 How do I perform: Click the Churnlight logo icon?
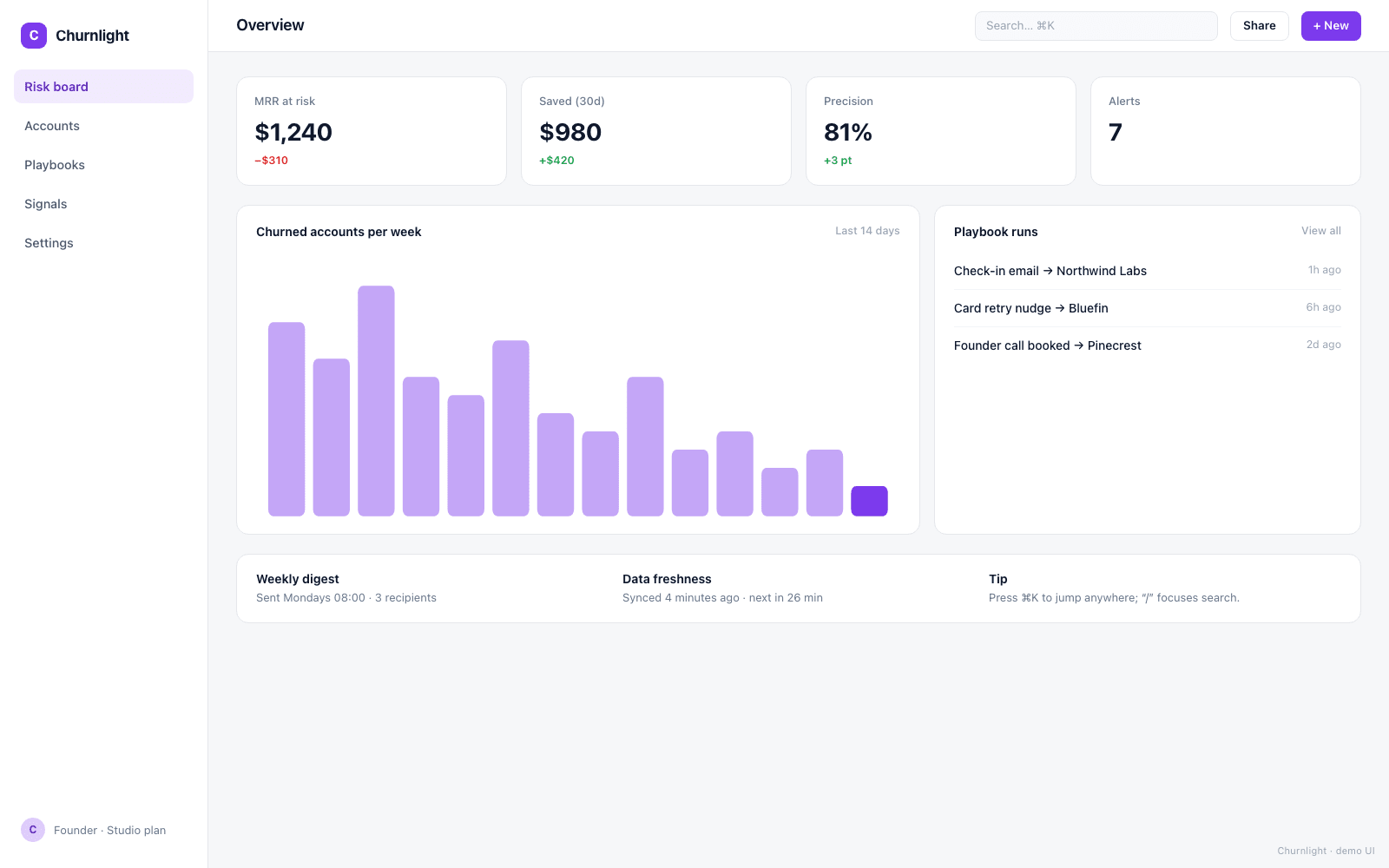click(34, 36)
